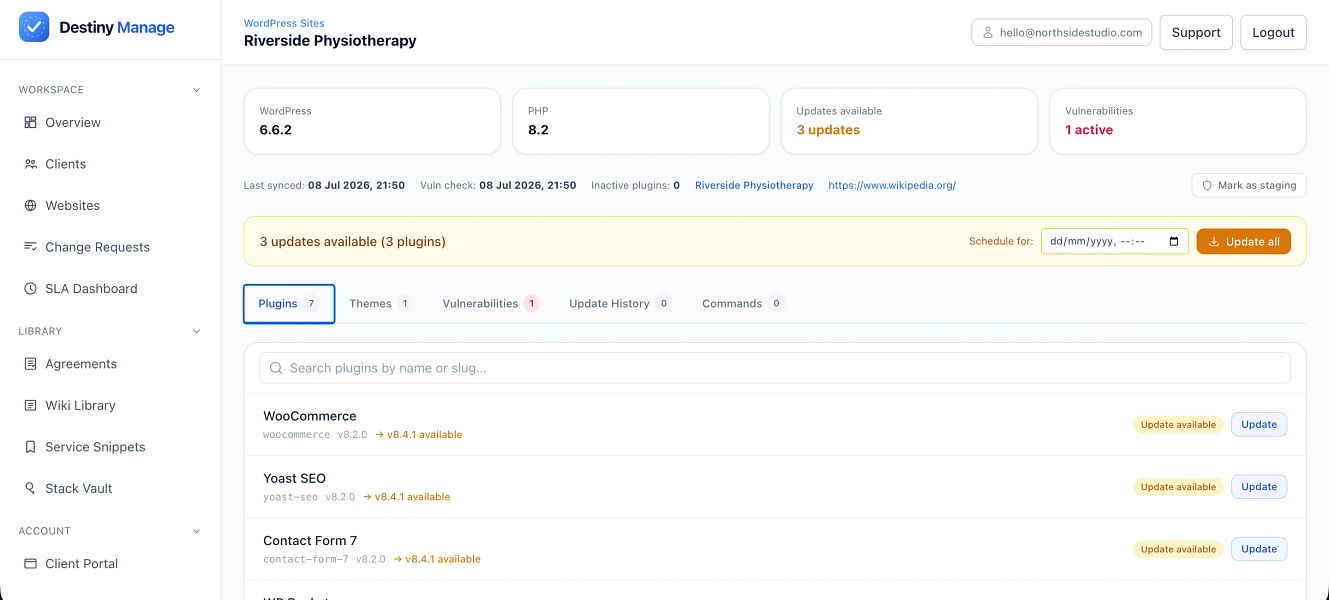Focus the plugin search field
Image resolution: width=1329 pixels, height=600 pixels.
[x=775, y=368]
